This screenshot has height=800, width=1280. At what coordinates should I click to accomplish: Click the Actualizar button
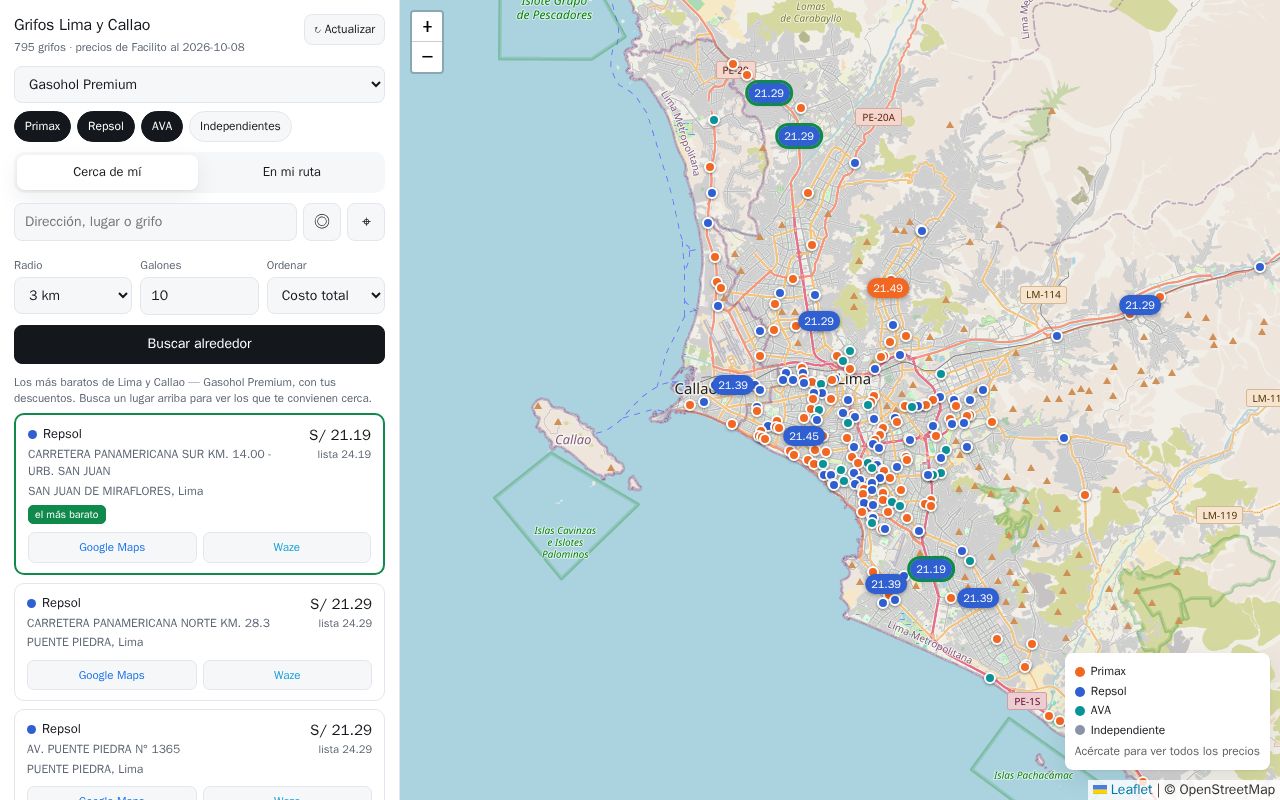345,29
